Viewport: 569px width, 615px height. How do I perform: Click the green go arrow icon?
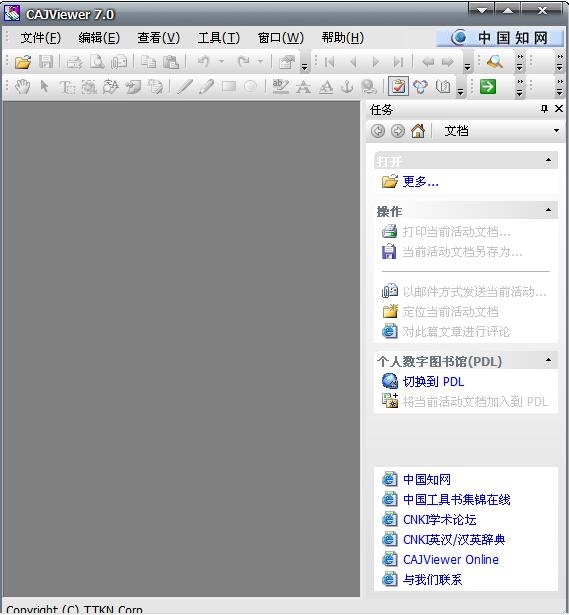coord(488,86)
